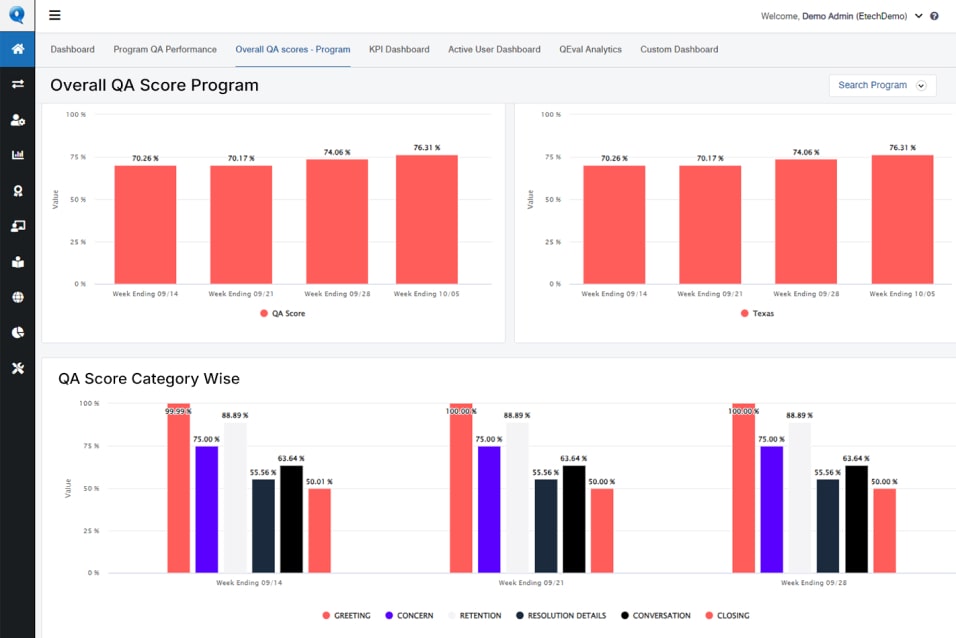Click the bar chart sidebar icon

18,155
